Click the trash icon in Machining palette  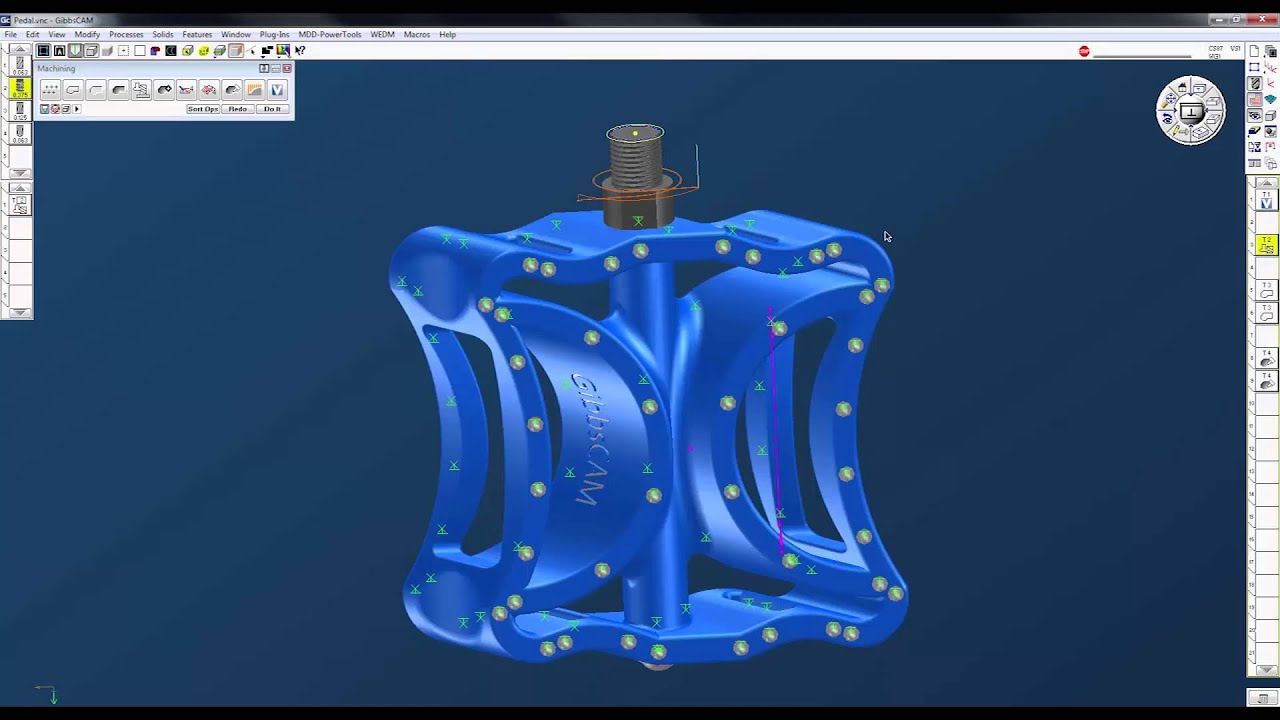[x=44, y=108]
